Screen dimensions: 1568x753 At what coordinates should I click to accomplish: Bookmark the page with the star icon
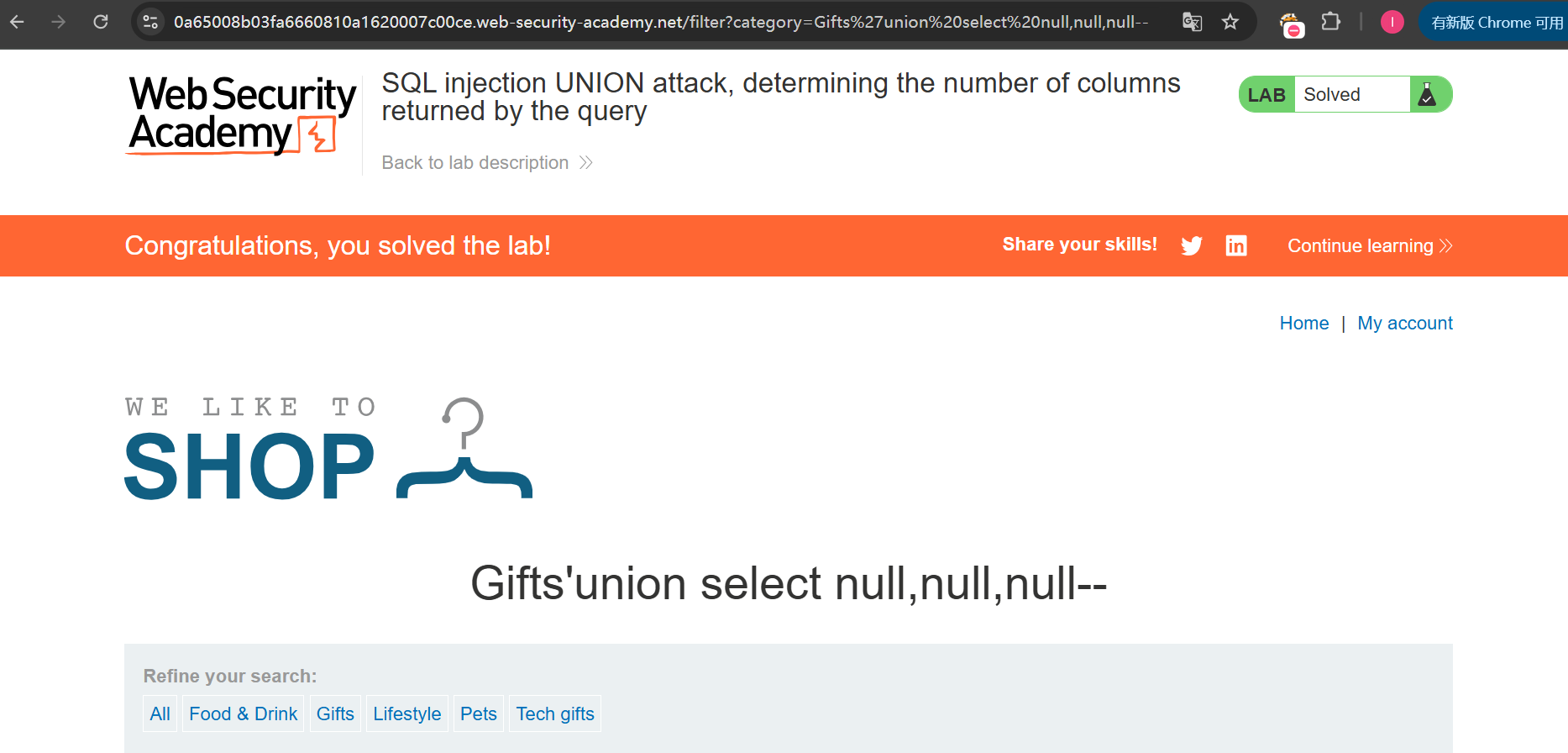pyautogui.click(x=1231, y=23)
